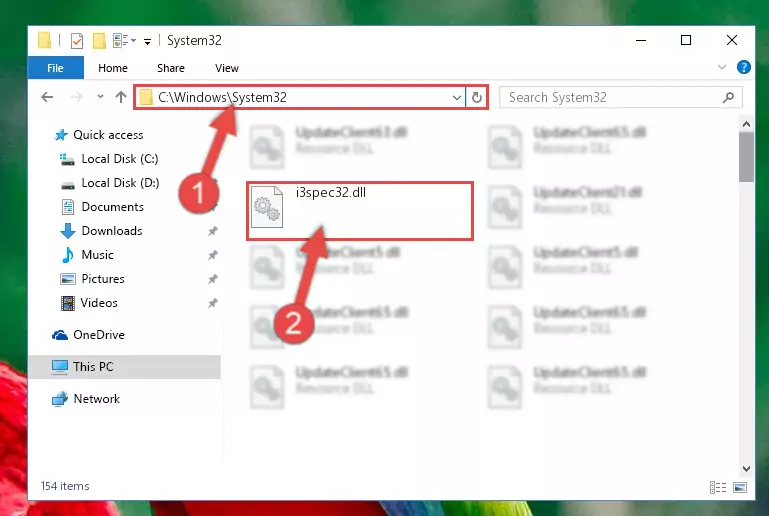The height and width of the screenshot is (516, 769).
Task: Click the 154 items status text
Action: click(65, 486)
